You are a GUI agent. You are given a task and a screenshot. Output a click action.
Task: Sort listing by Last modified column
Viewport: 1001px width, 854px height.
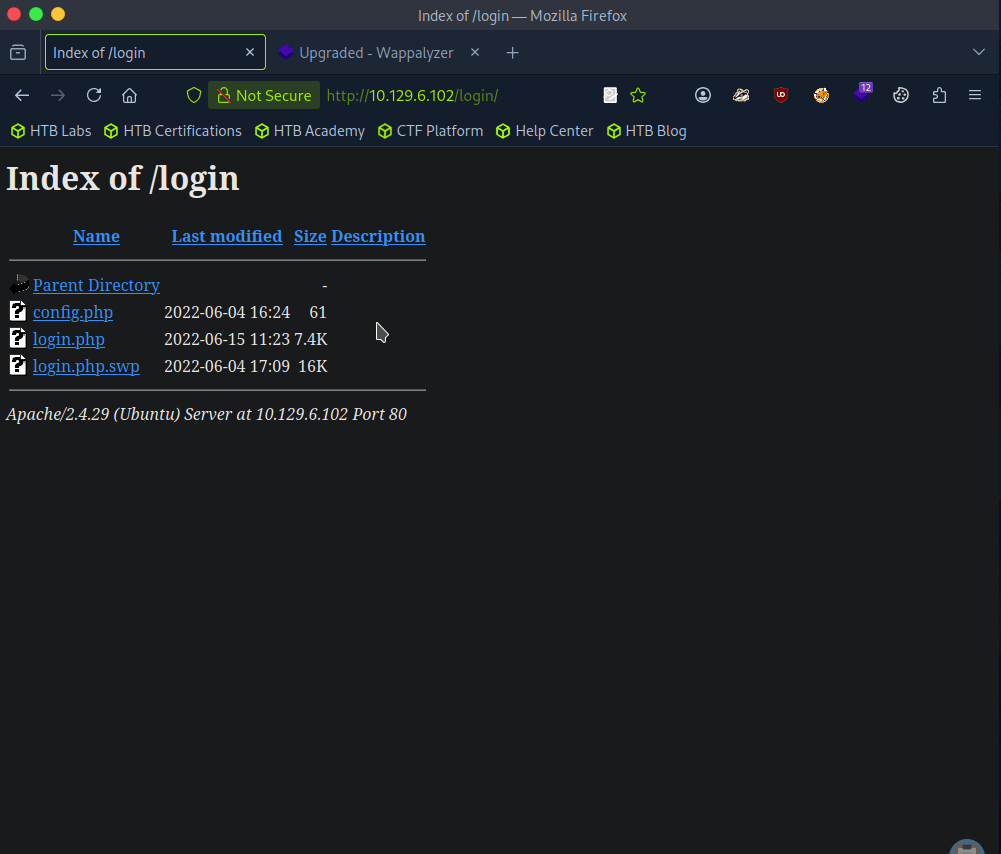click(x=227, y=236)
